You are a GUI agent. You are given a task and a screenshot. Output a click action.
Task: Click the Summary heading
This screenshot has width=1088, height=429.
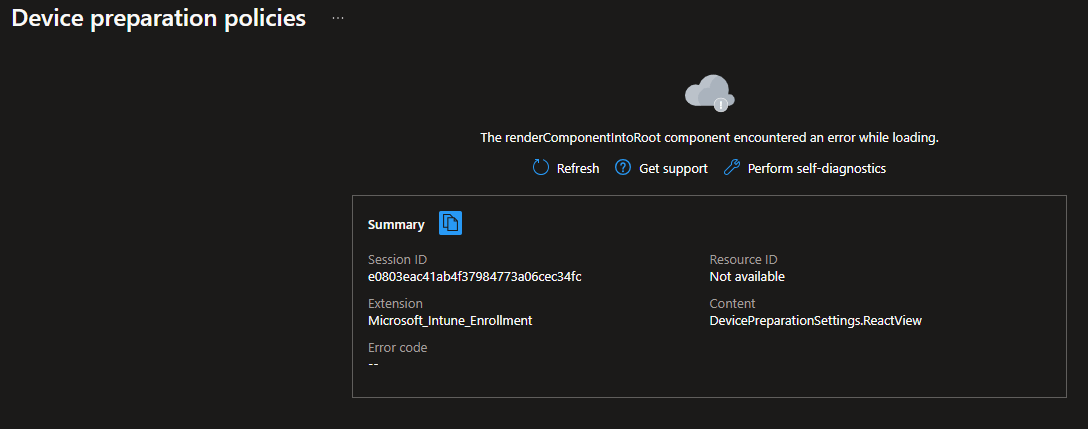396,225
